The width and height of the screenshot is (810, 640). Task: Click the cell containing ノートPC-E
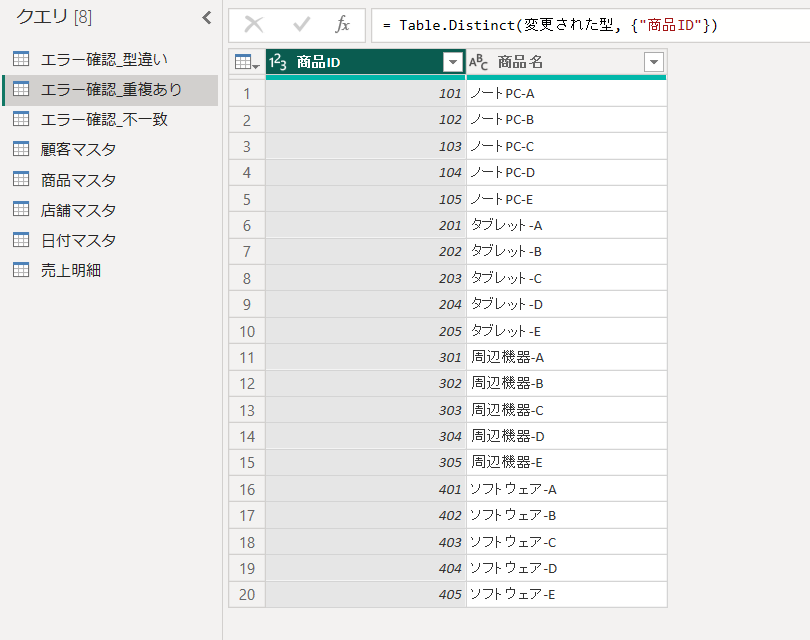coord(567,199)
